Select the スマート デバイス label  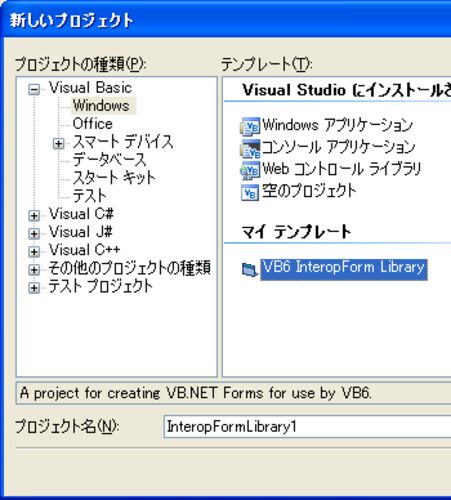[123, 142]
